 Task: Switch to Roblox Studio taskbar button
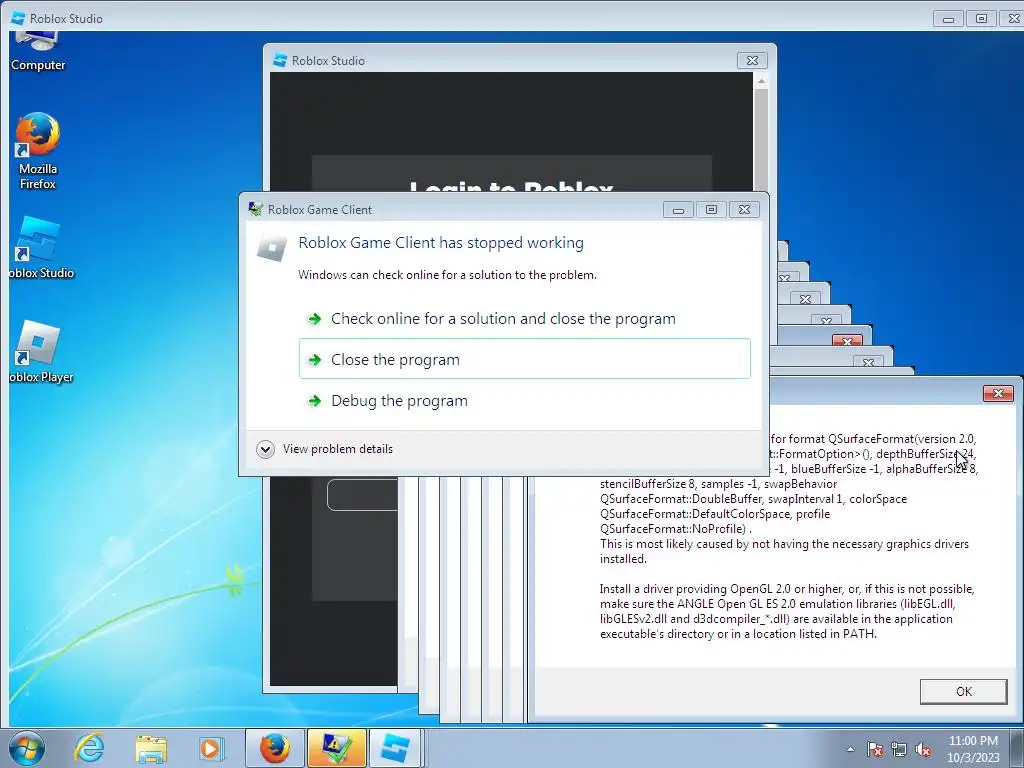(x=395, y=748)
